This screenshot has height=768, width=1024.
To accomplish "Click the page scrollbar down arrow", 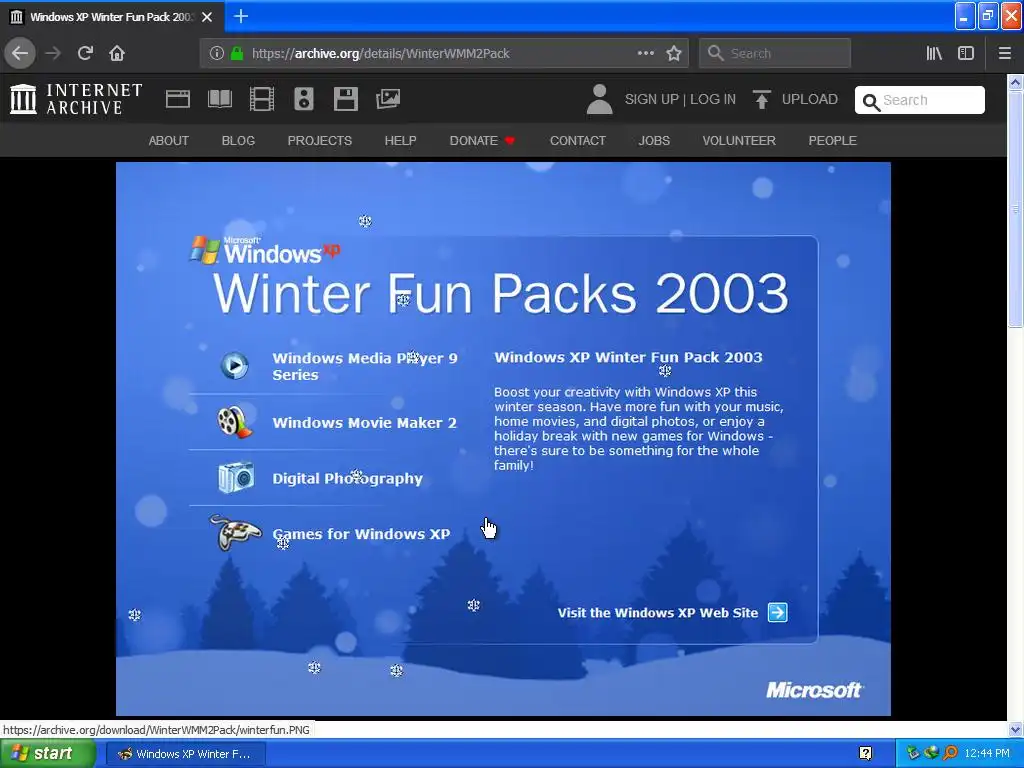I will 1015,729.
